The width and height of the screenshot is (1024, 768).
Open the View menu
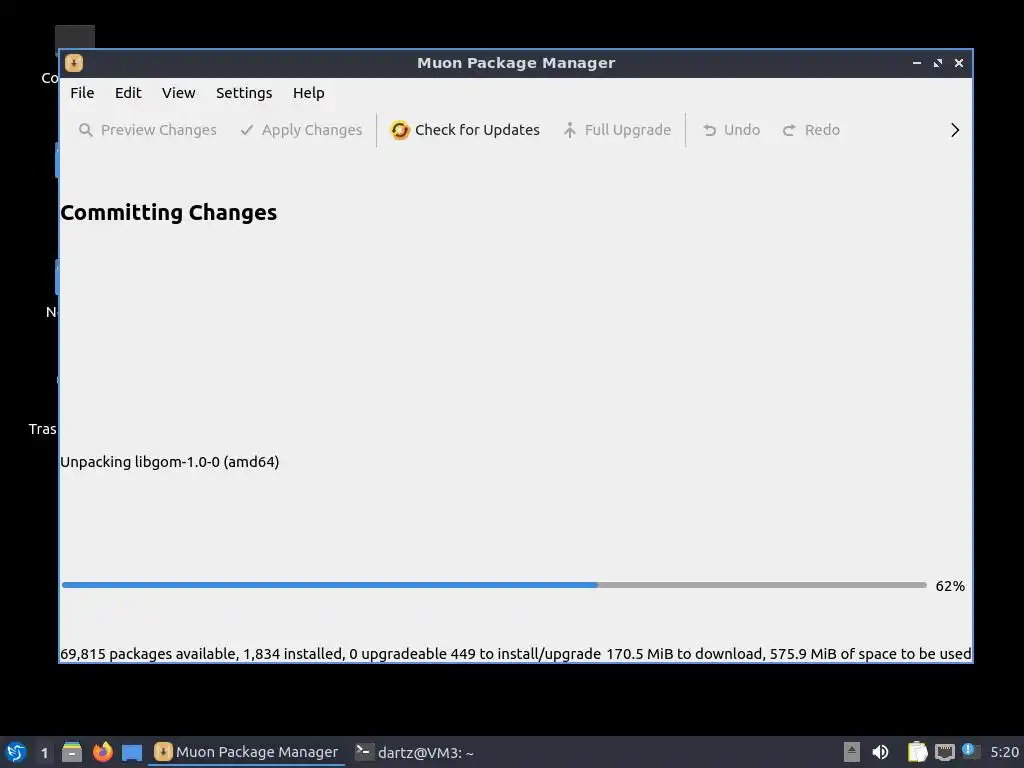point(178,93)
